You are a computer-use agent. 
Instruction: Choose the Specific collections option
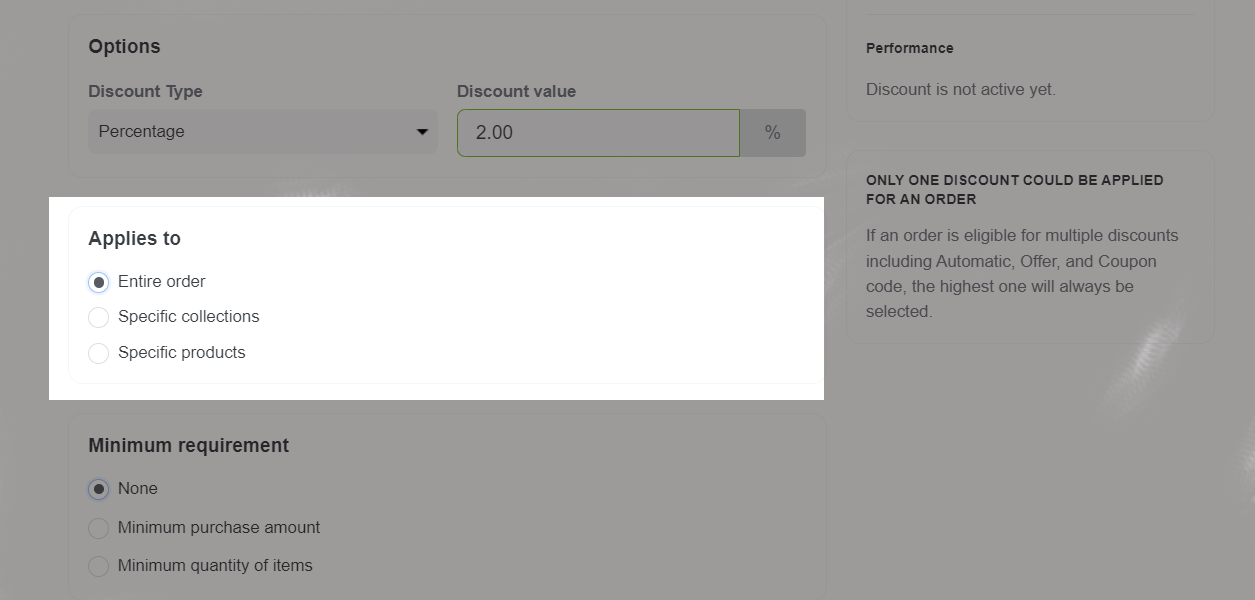[x=98, y=317]
